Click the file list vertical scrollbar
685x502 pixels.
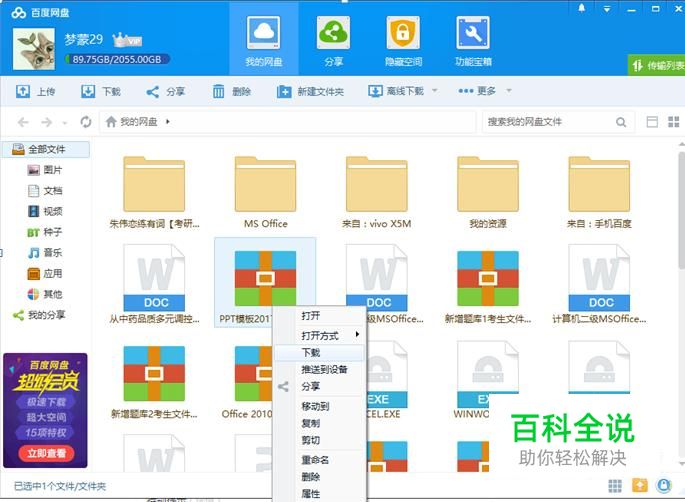click(x=681, y=210)
